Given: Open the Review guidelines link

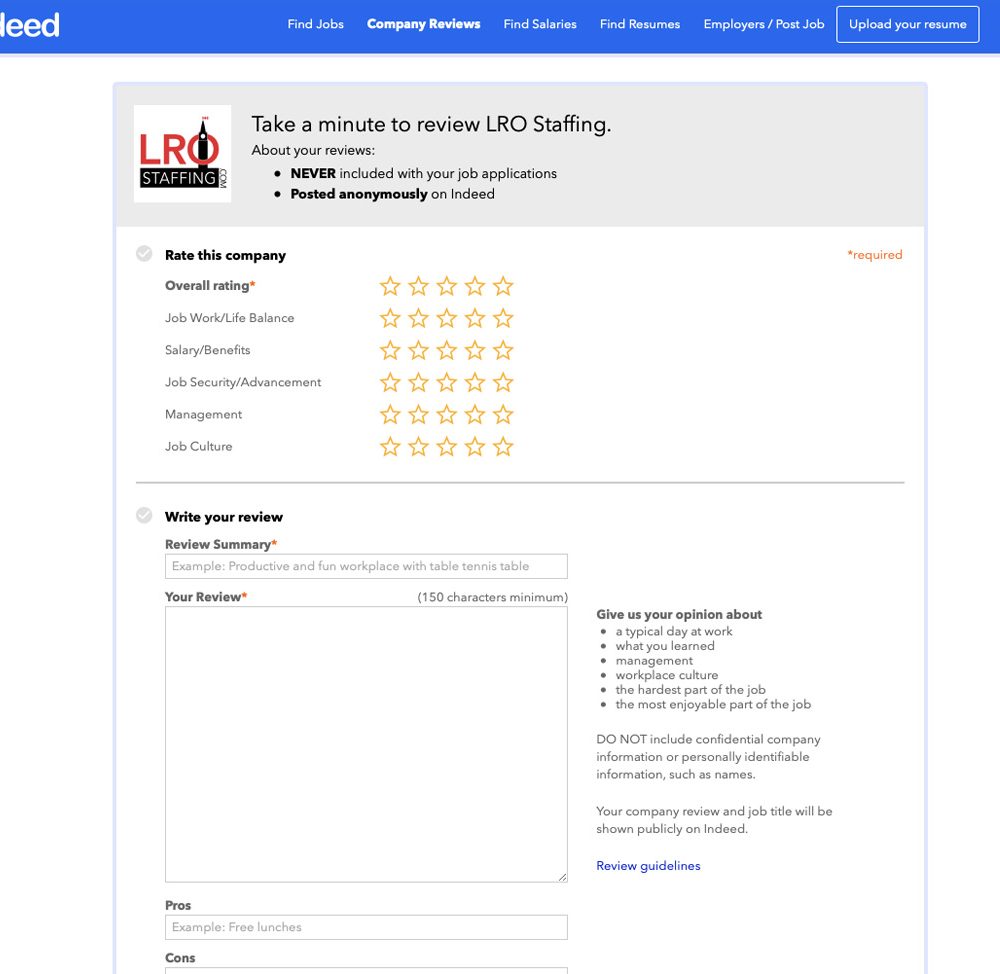Looking at the screenshot, I should pos(648,866).
